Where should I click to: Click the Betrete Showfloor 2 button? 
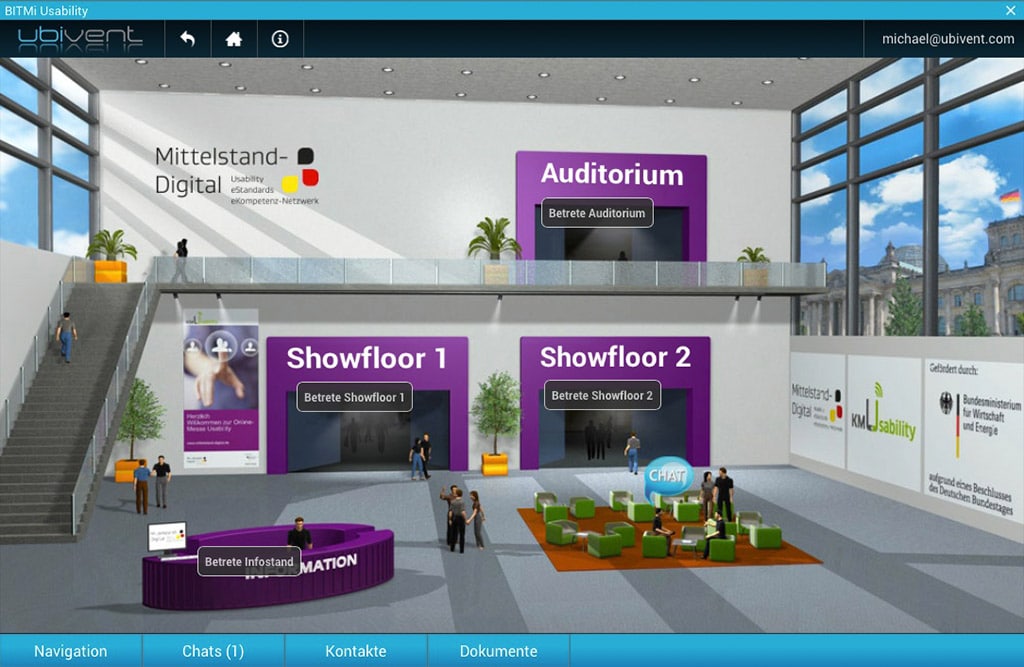[x=602, y=395]
